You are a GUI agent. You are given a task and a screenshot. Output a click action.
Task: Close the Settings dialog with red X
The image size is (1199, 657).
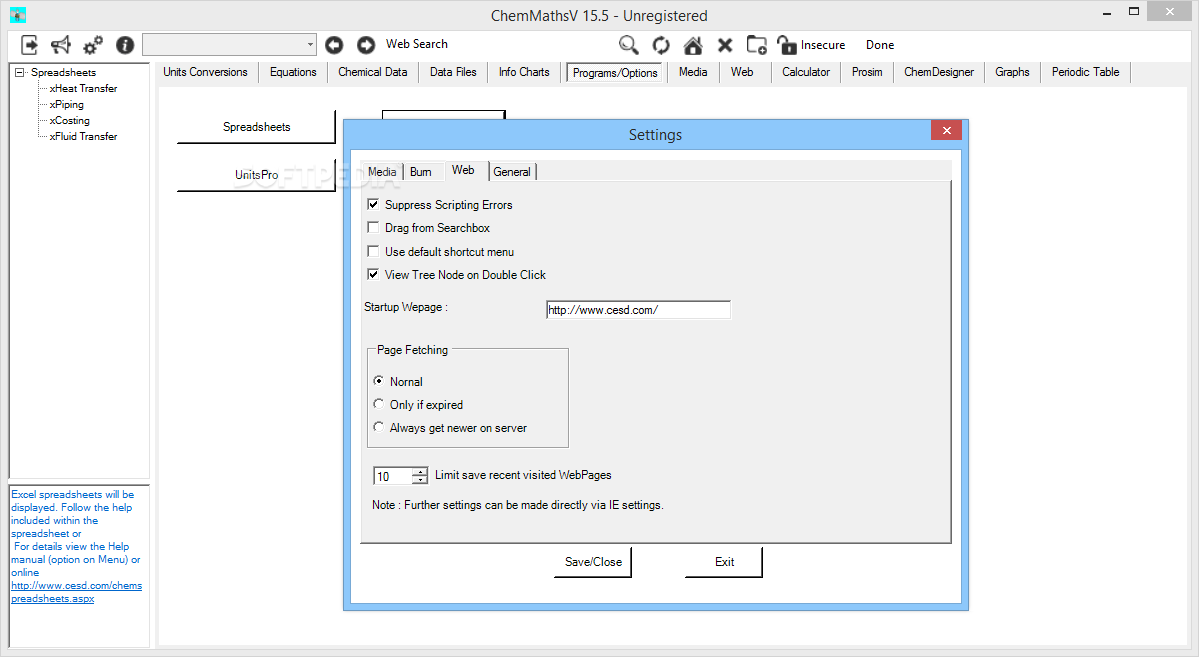[x=946, y=130]
